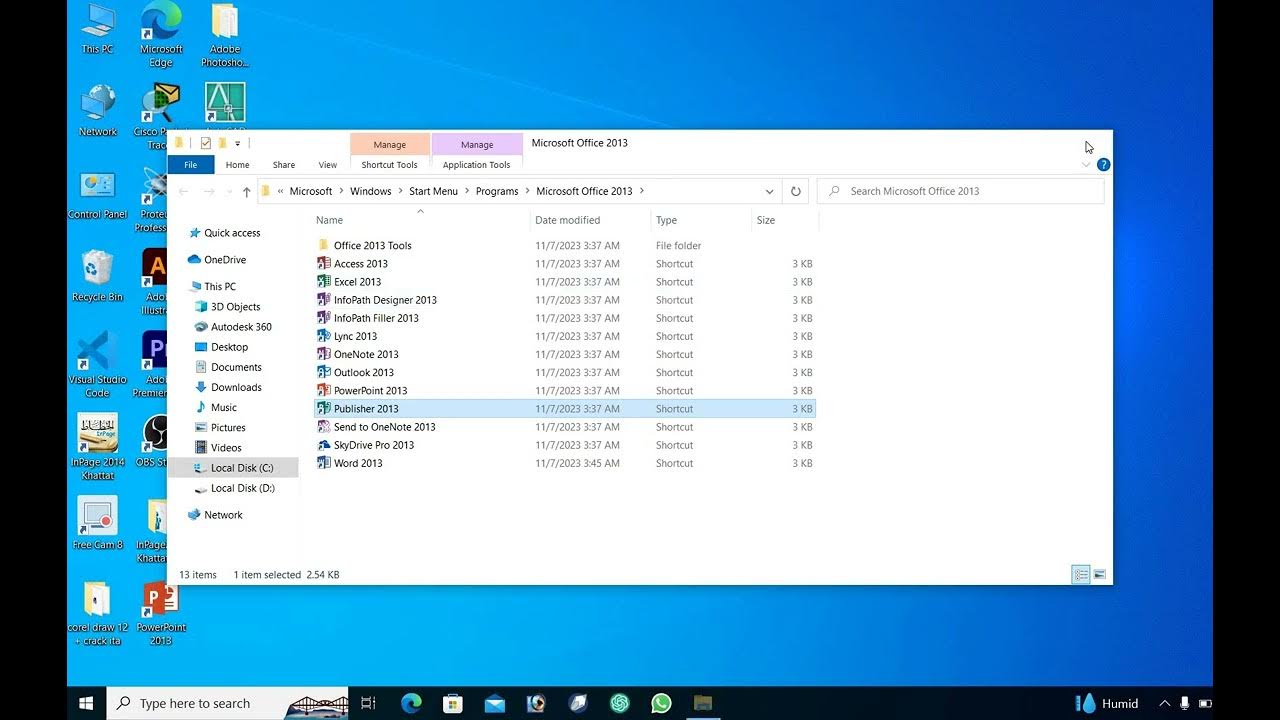Open Microsoft Edge from the taskbar
This screenshot has height=720, width=1280.
coord(411,703)
